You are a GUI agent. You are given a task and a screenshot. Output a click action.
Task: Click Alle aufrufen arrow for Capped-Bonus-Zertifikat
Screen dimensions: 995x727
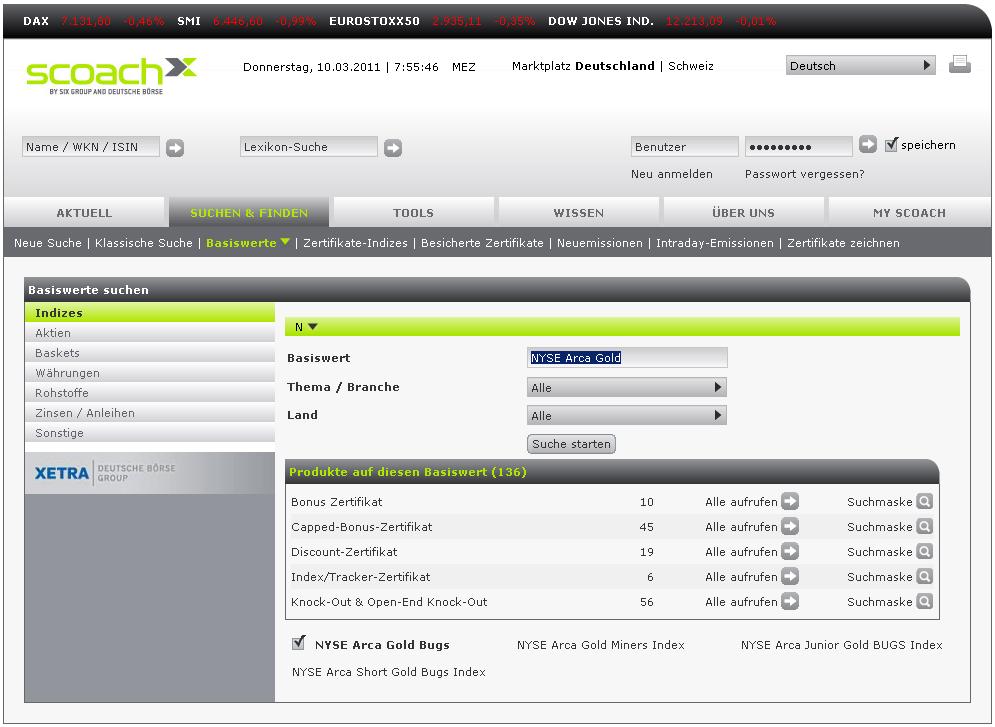click(x=790, y=527)
